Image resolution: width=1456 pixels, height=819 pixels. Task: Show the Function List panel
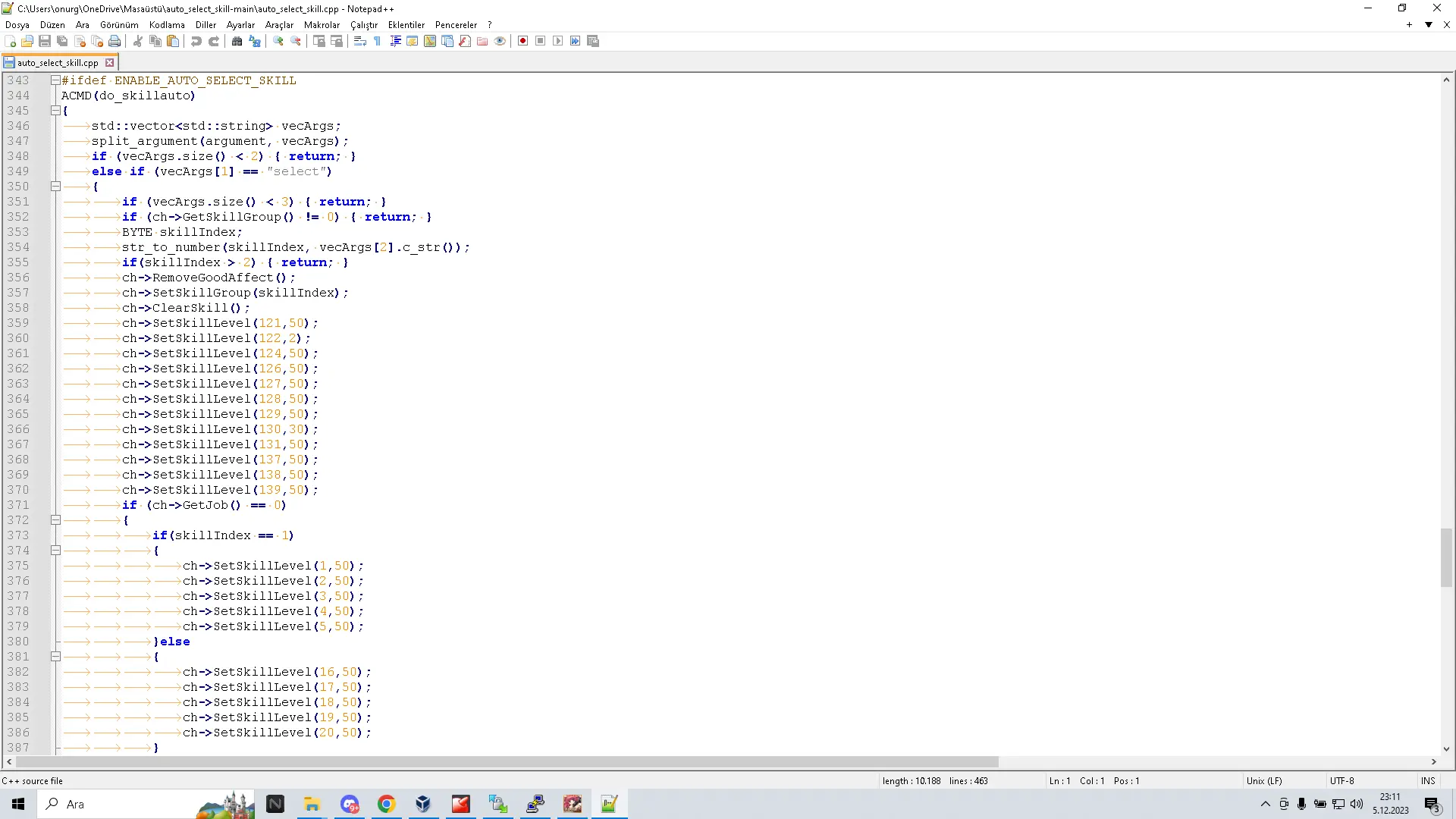(465, 41)
